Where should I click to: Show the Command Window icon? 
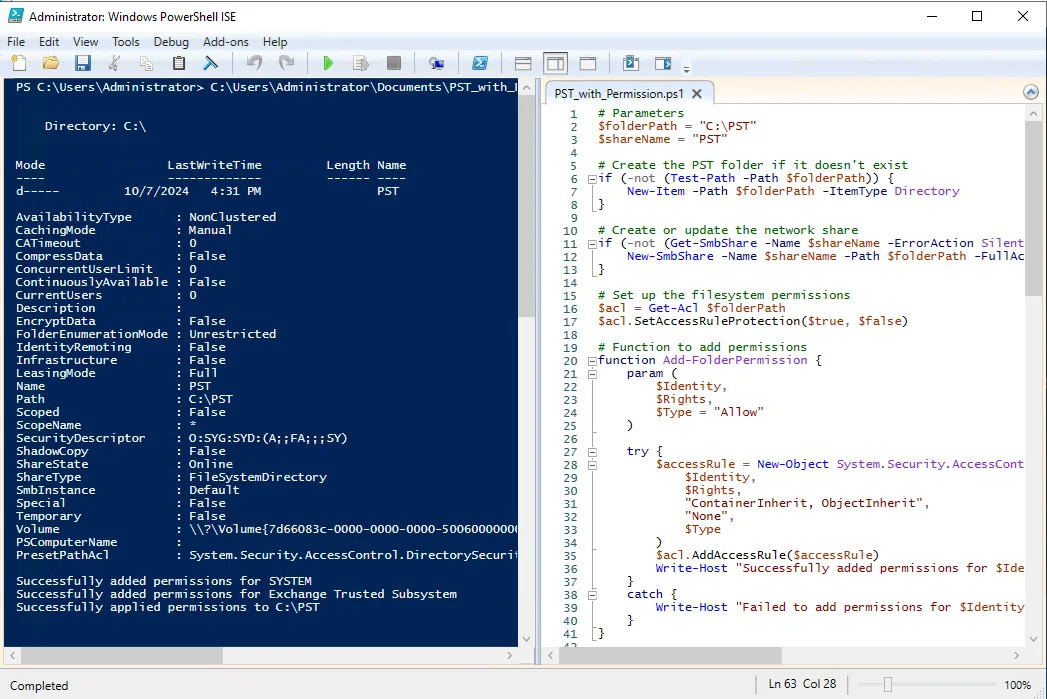631,63
